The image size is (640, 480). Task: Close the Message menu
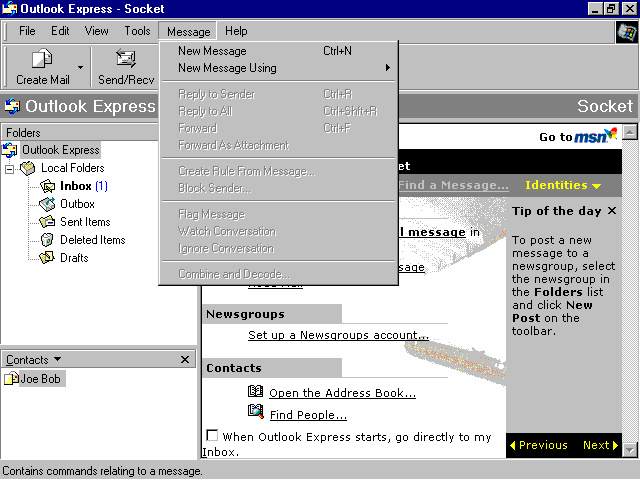pos(188,31)
